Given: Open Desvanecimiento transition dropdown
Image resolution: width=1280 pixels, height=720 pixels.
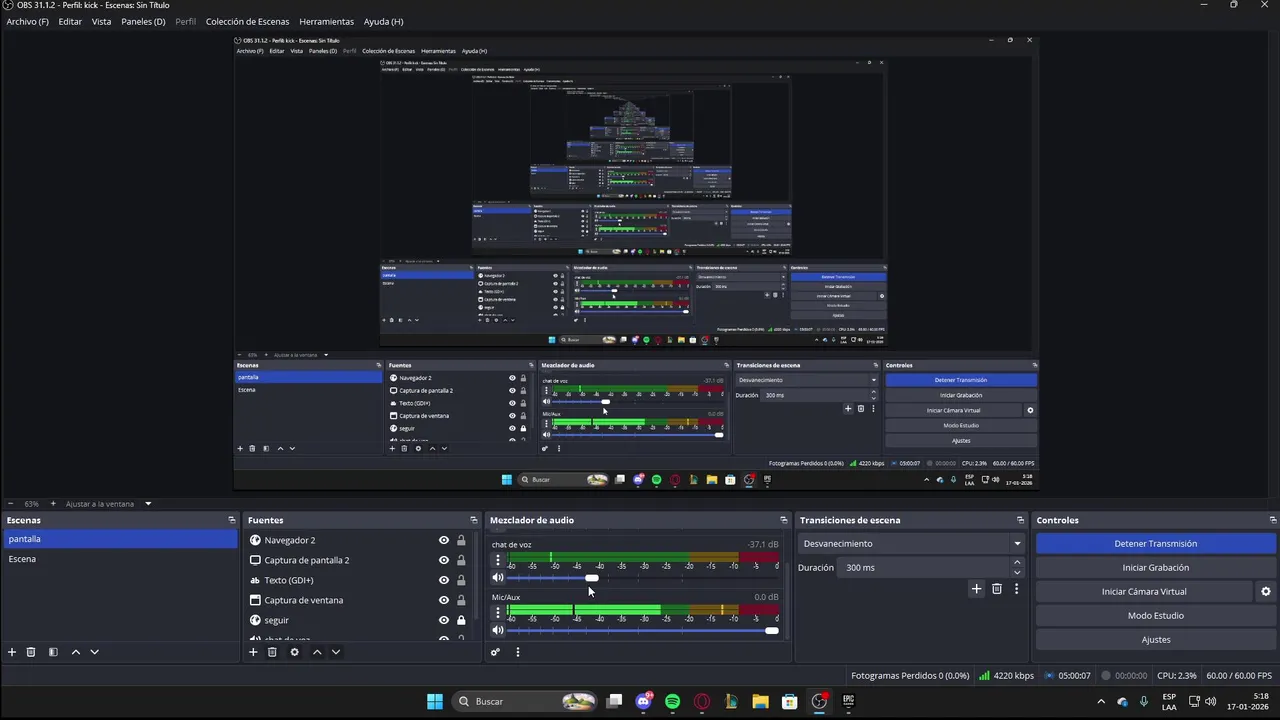Looking at the screenshot, I should [912, 544].
